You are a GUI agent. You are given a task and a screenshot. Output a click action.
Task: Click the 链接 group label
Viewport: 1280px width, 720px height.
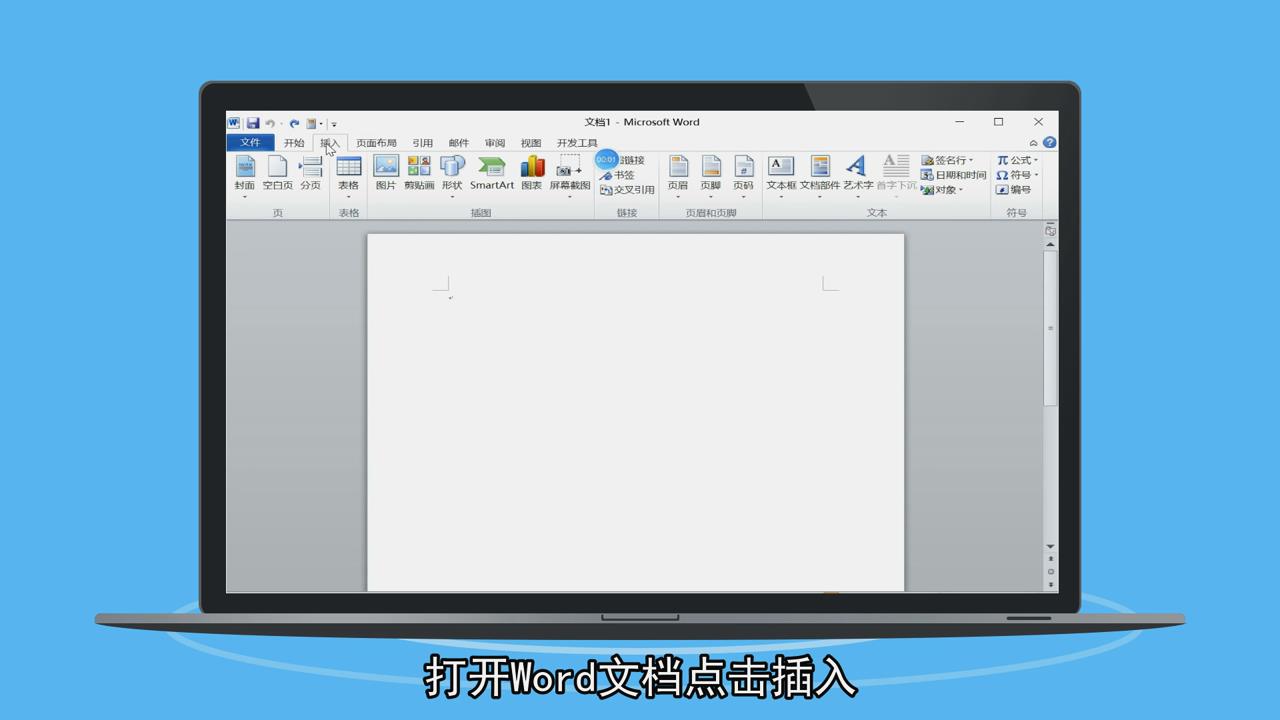tap(627, 213)
